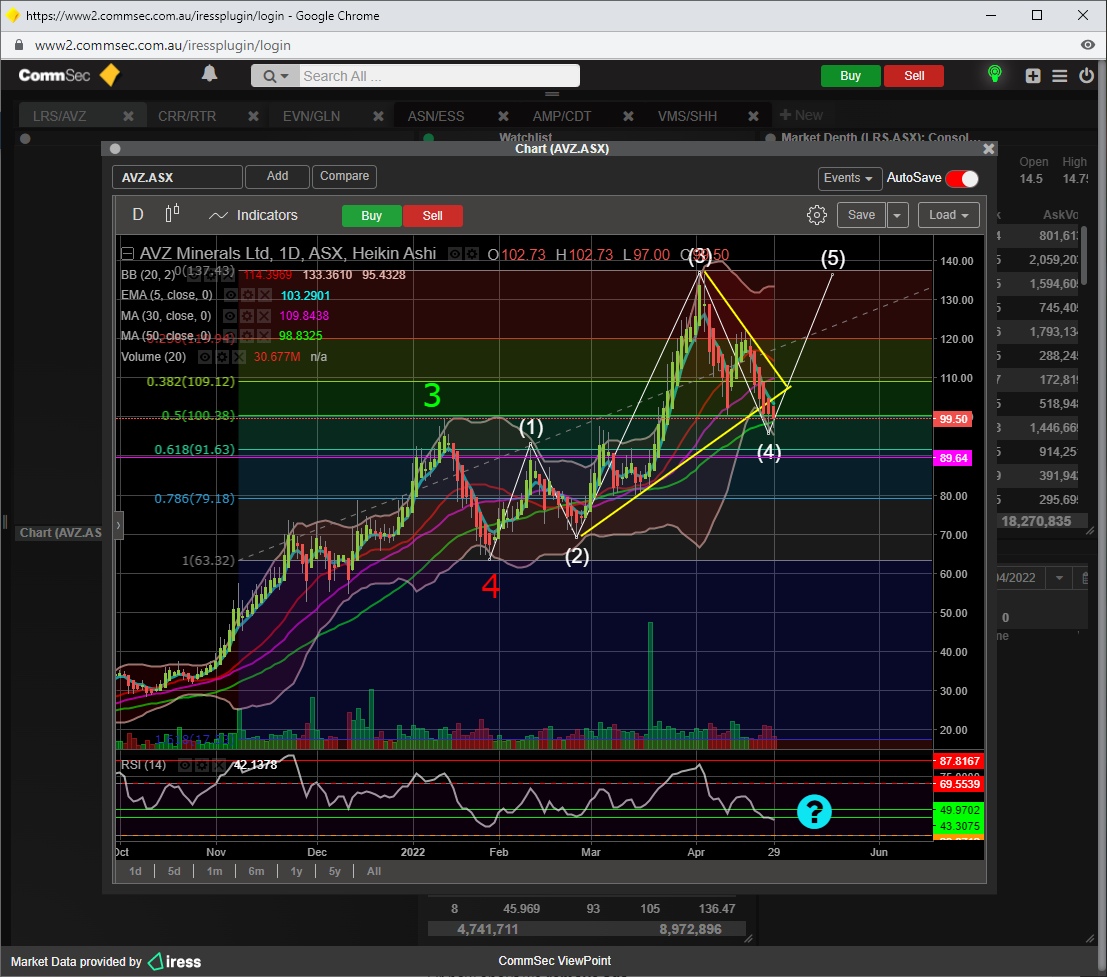Collapse the AVZ Minerals legend box
This screenshot has width=1107, height=977.
point(128,254)
